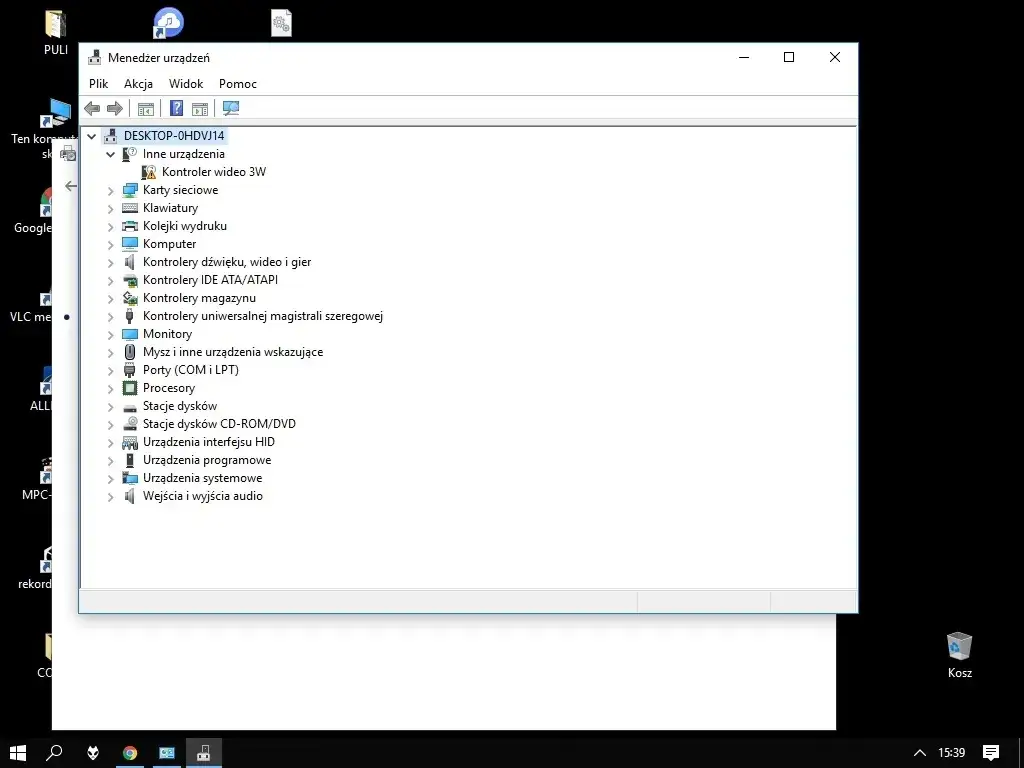
Task: Click the Forward arrow toolbar icon
Action: (x=115, y=108)
